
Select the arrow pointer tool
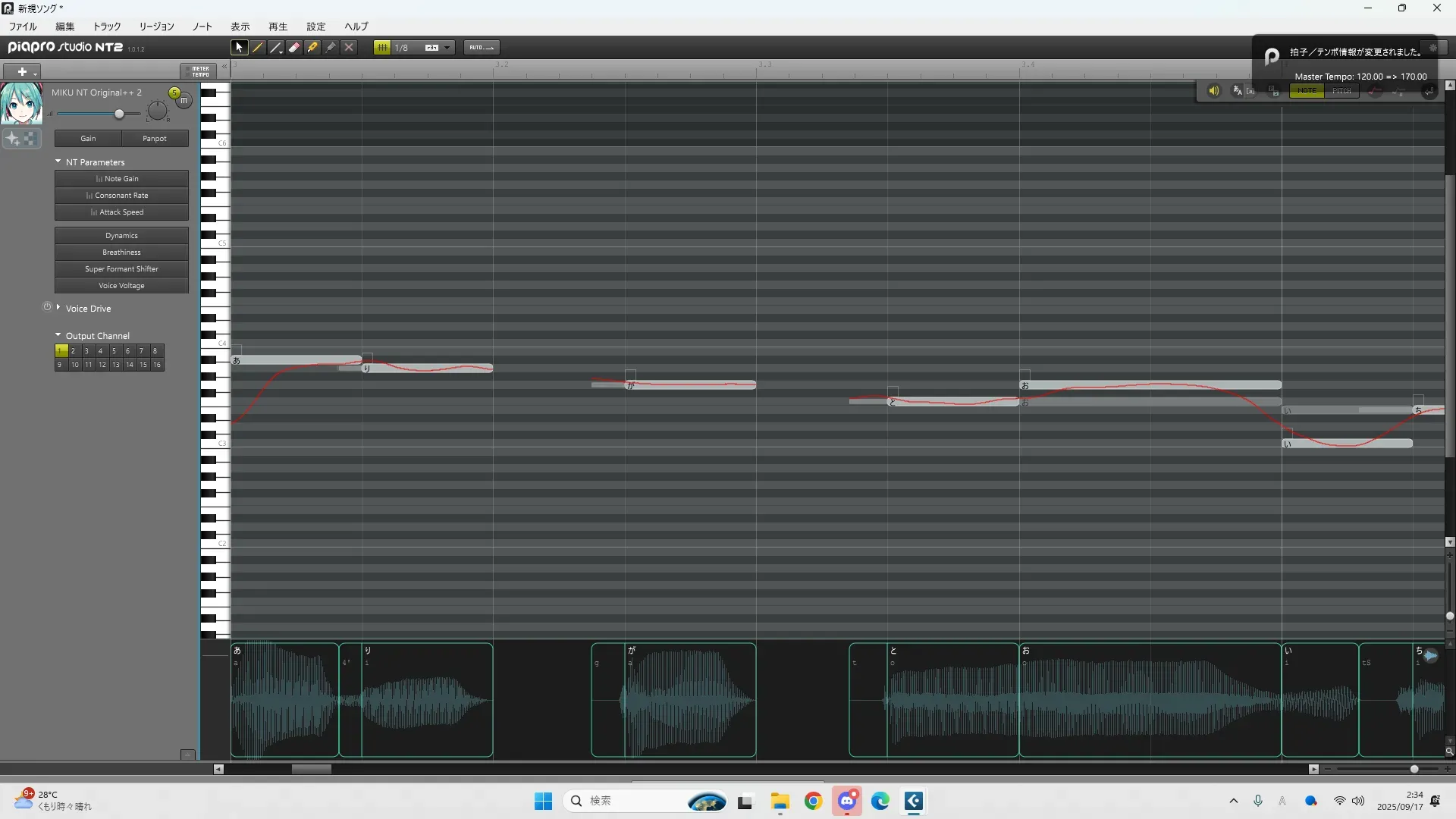pos(239,47)
